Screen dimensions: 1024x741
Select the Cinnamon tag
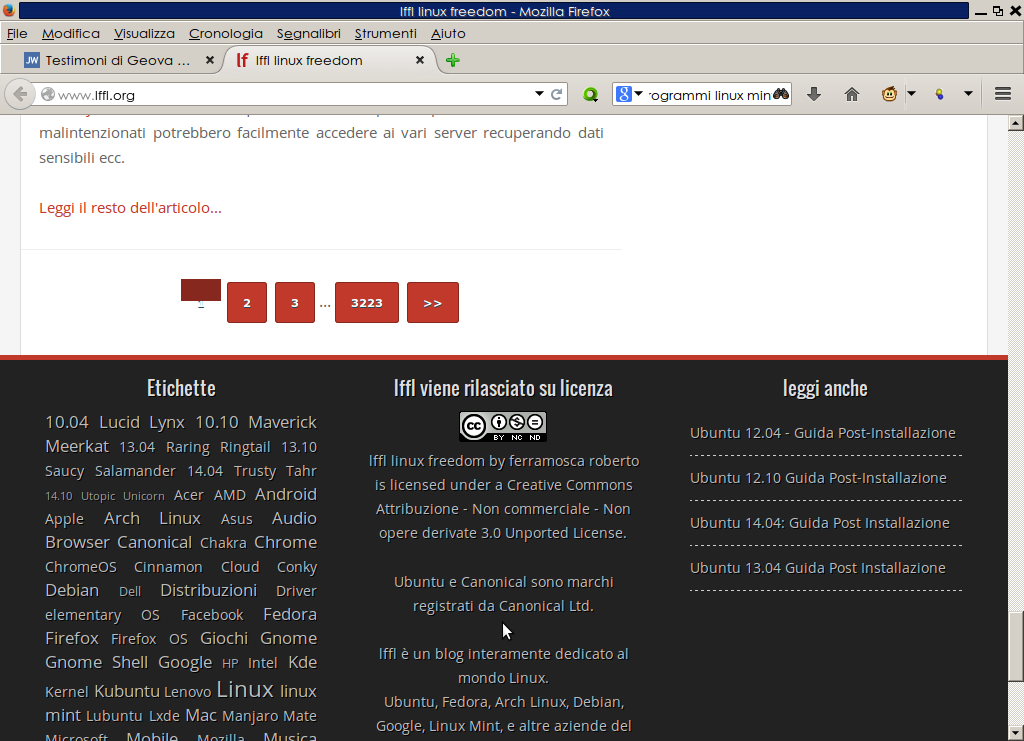click(168, 567)
